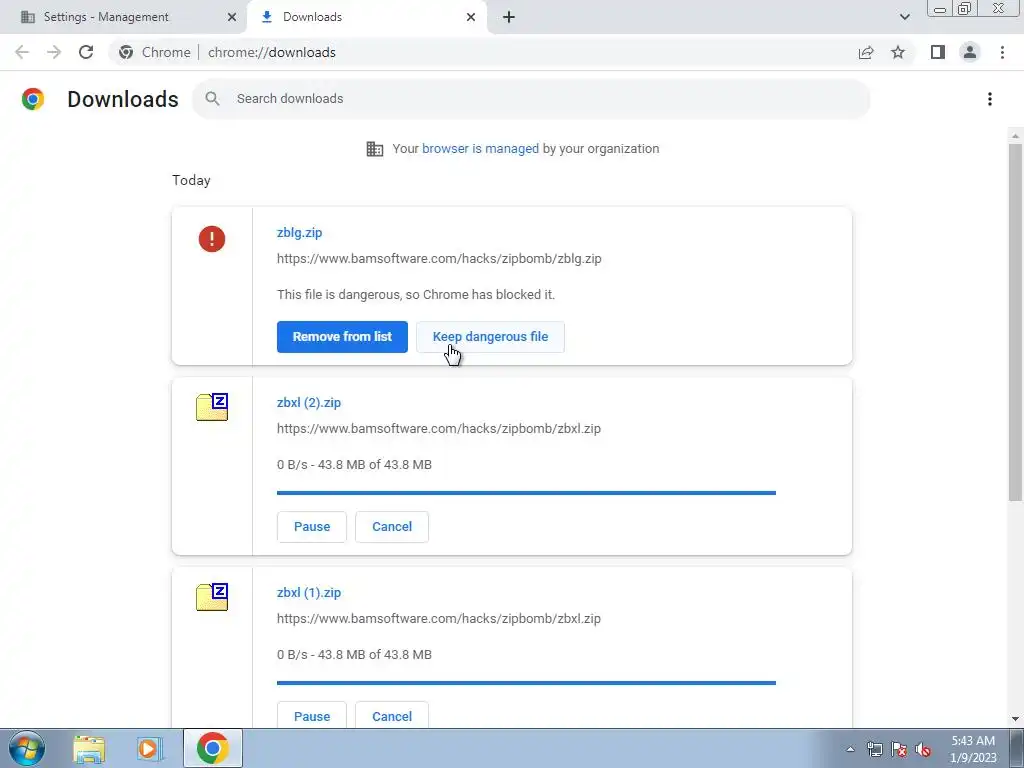Click the zblg.zip source URL

point(440,259)
